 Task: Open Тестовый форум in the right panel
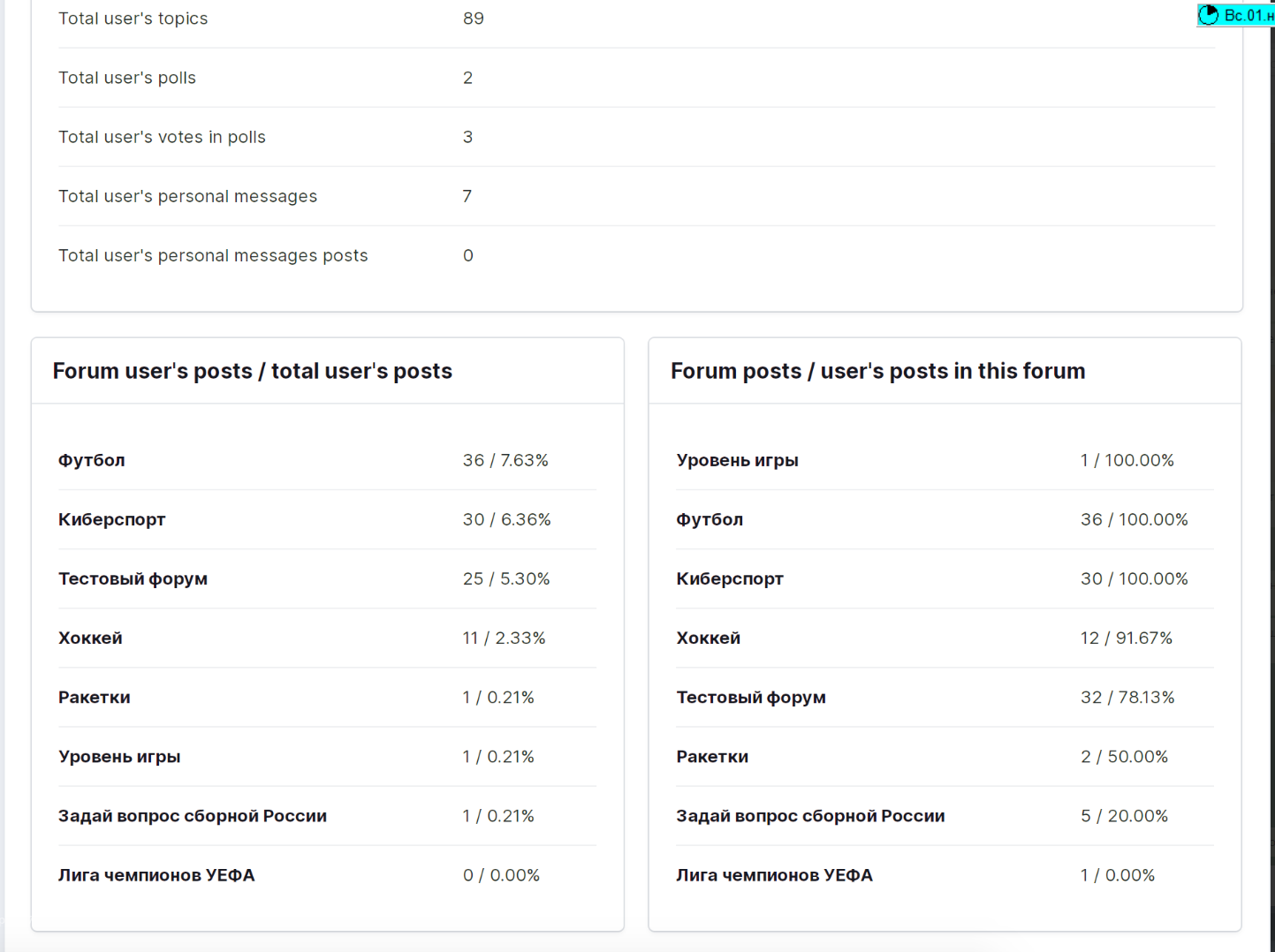pos(751,697)
